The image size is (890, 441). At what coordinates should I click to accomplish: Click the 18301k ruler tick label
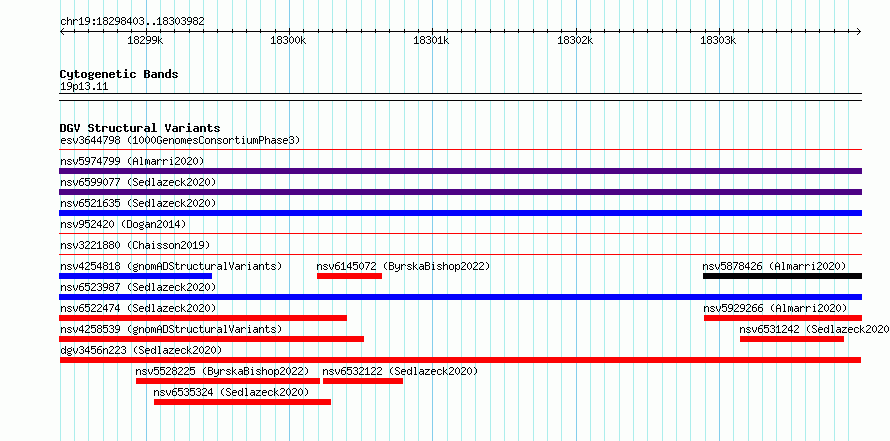coord(431,40)
